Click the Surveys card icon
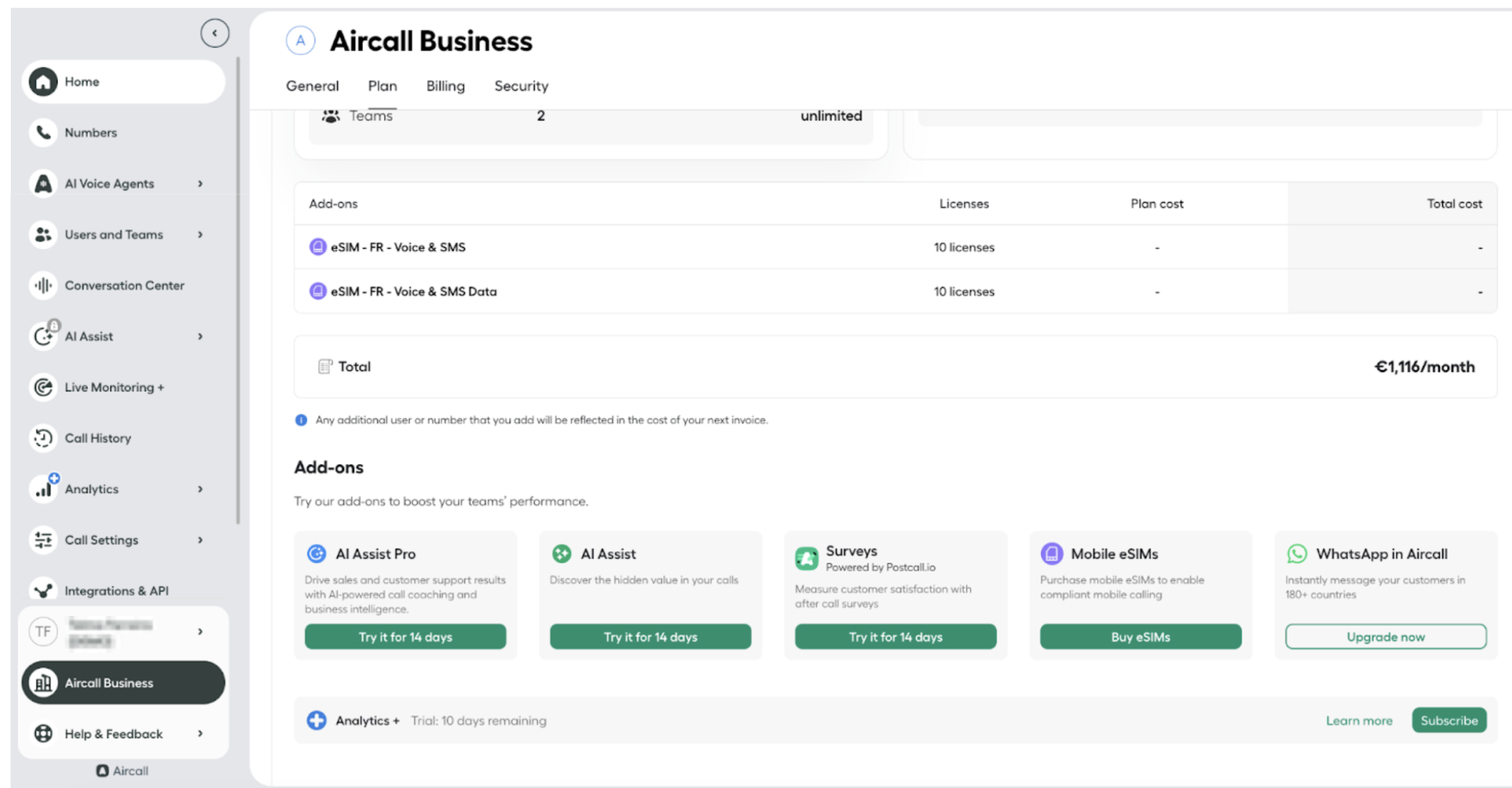Viewport: 1512px width, 788px height. (x=807, y=558)
